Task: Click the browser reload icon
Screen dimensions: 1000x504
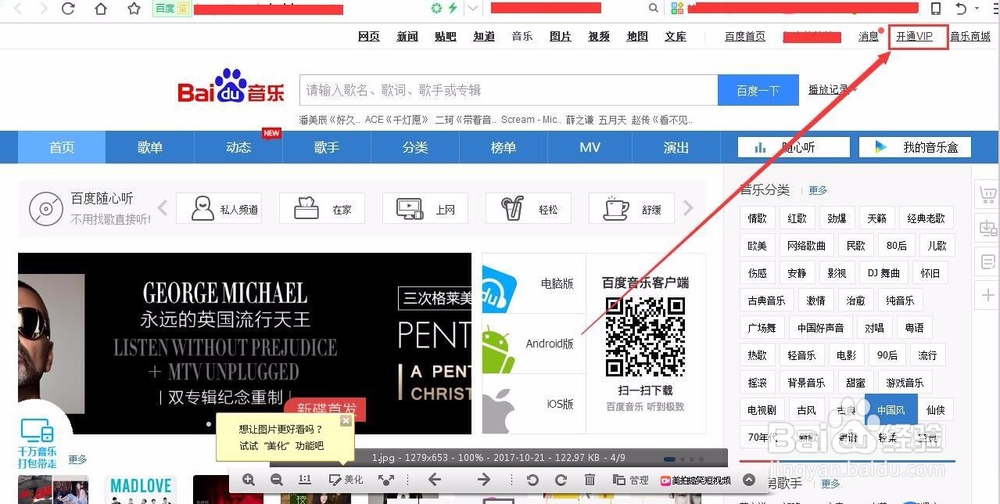Action: coord(68,8)
